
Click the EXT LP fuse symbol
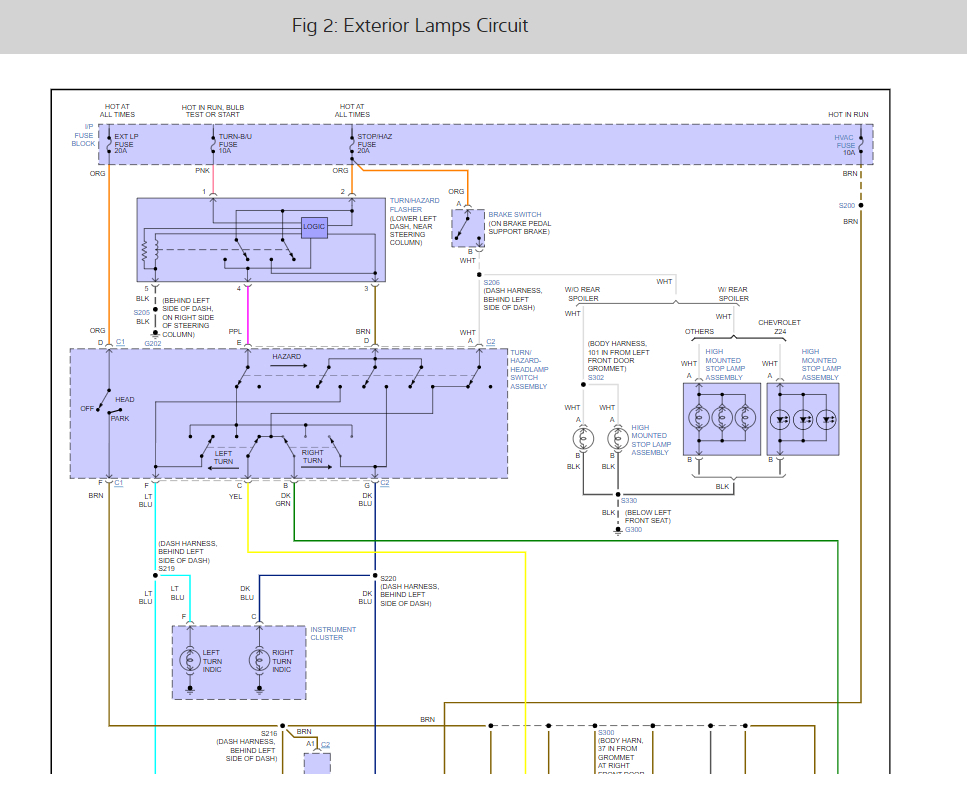tap(109, 144)
